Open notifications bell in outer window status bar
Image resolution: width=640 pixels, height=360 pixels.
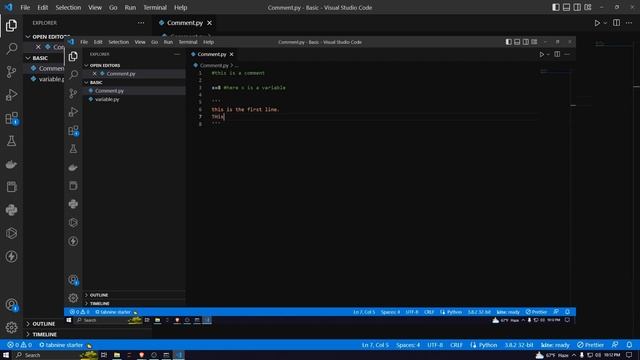coord(629,345)
